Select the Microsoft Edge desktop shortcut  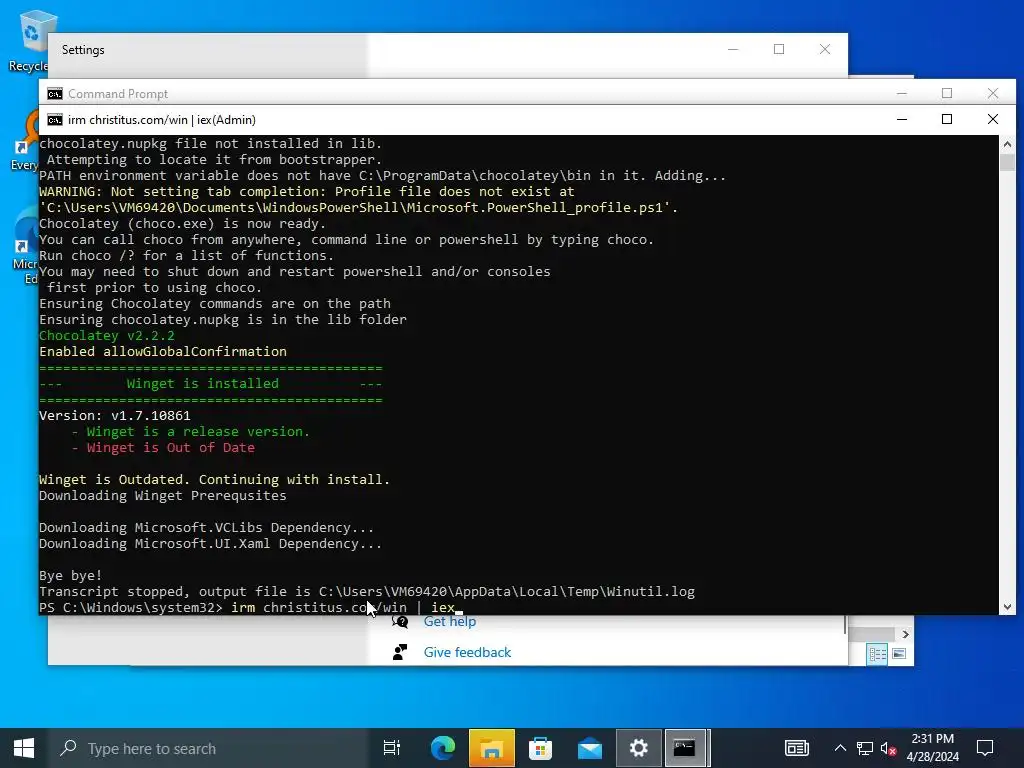(x=25, y=248)
